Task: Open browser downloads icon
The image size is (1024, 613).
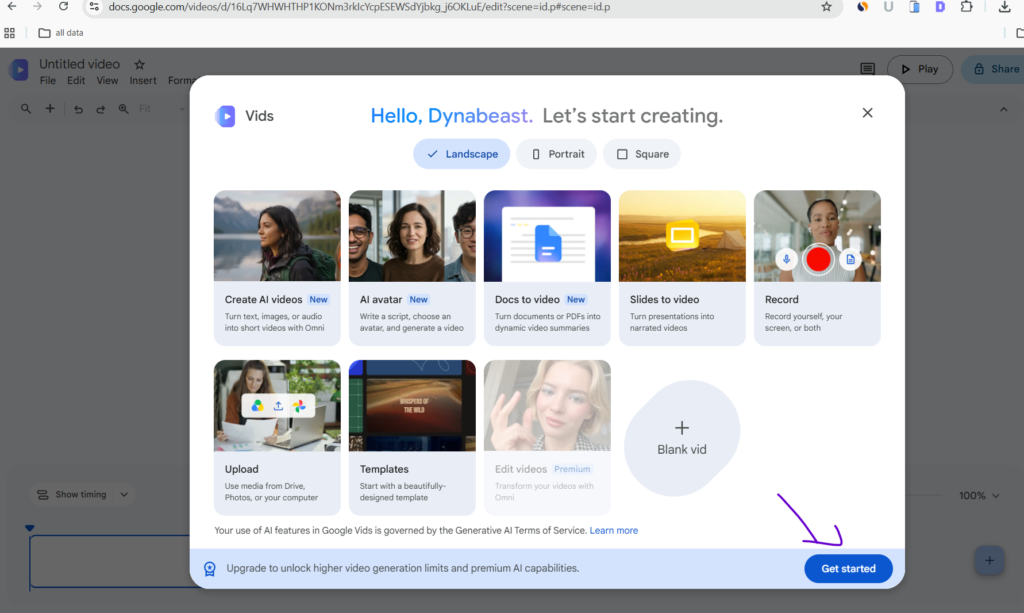Action: [1004, 7]
